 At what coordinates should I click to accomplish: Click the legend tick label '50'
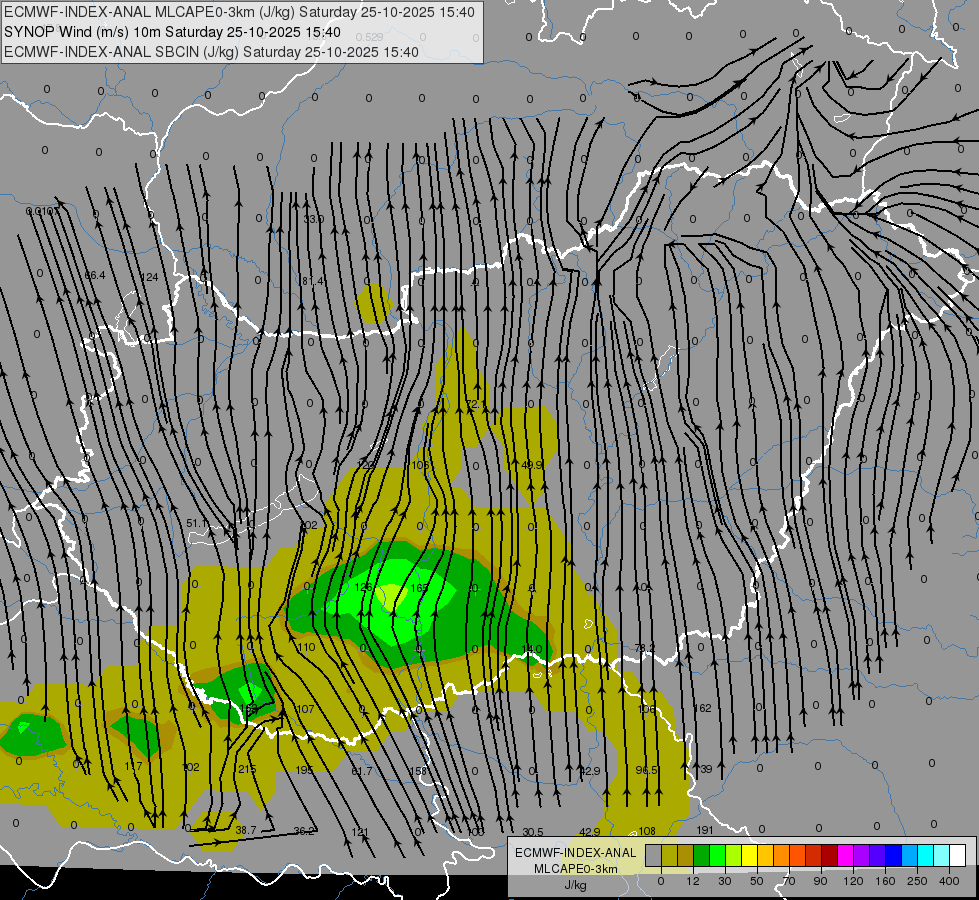coord(757,881)
